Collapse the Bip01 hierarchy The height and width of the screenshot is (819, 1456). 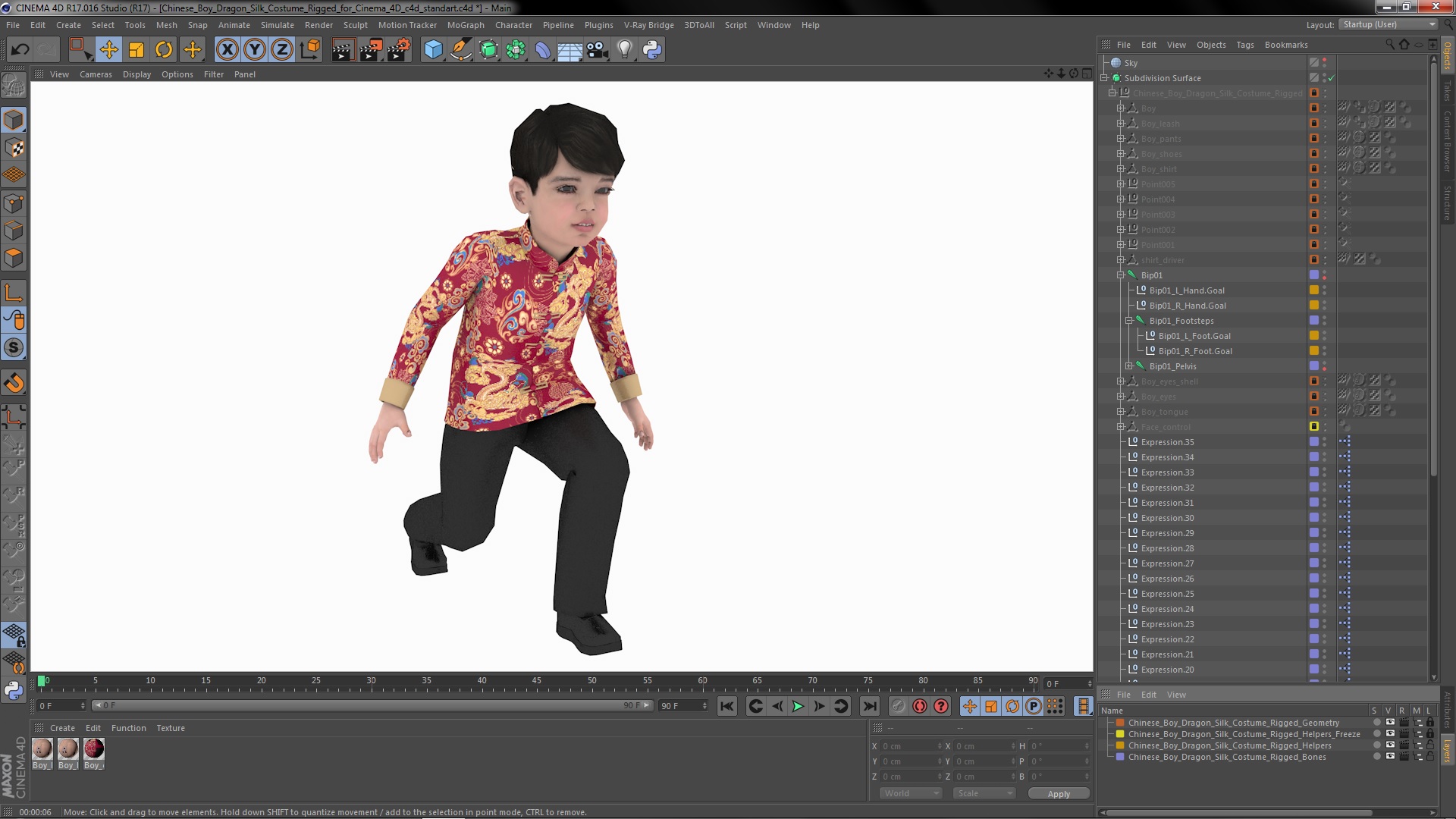pos(1121,275)
